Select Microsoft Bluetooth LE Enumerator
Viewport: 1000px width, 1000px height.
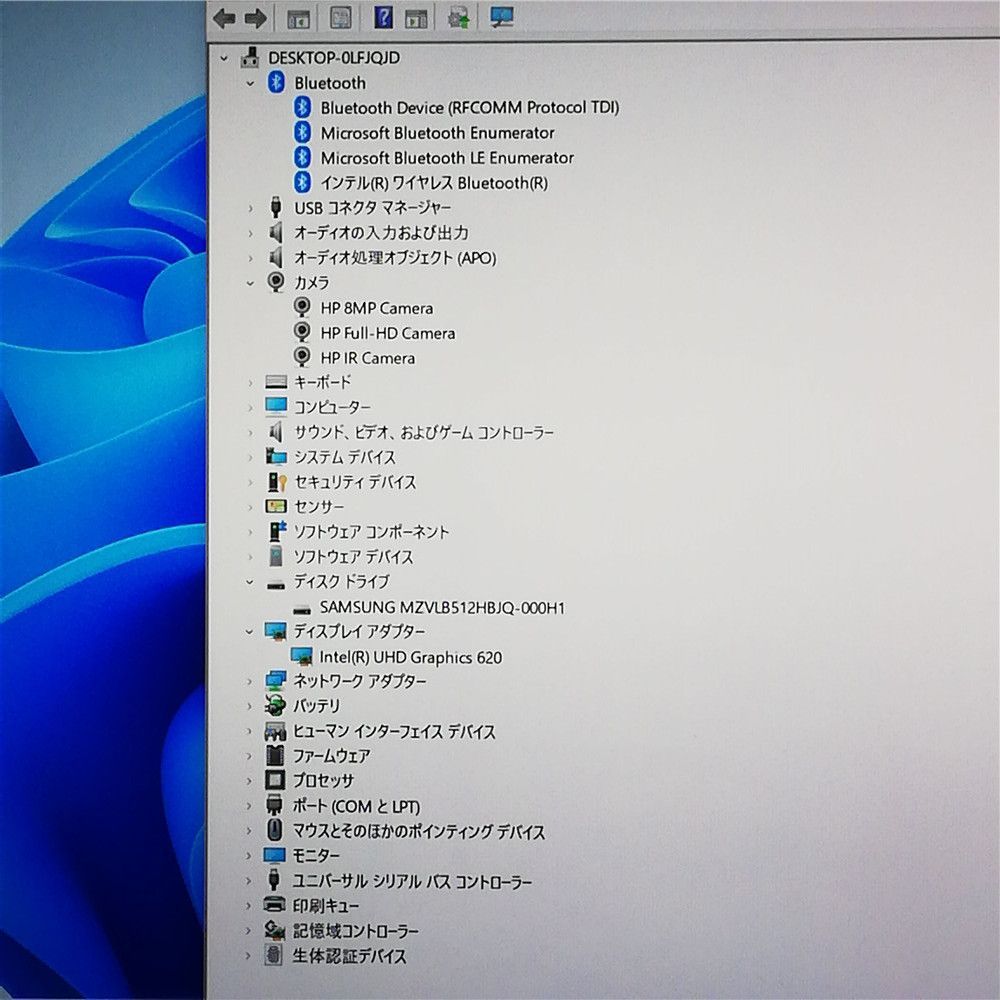pyautogui.click(x=447, y=158)
